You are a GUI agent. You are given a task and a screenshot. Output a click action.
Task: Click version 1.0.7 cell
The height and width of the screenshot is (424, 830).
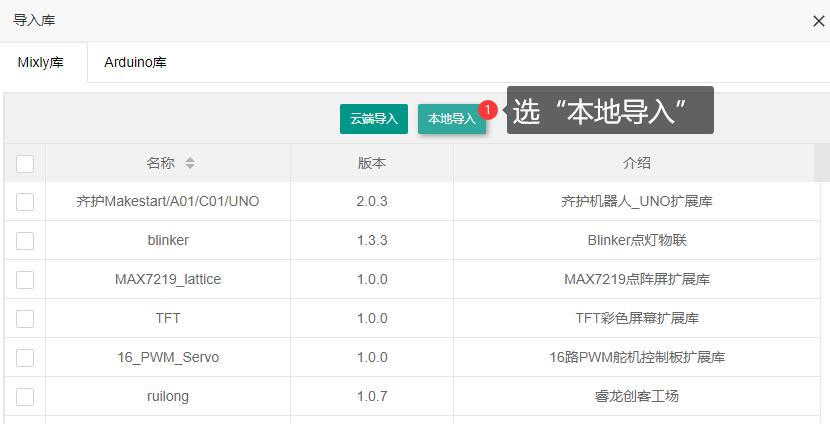[372, 396]
